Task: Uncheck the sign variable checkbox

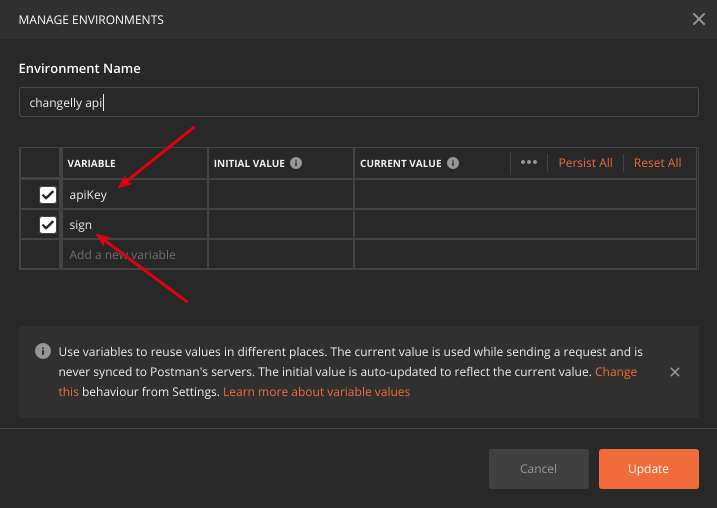Action: (x=48, y=225)
